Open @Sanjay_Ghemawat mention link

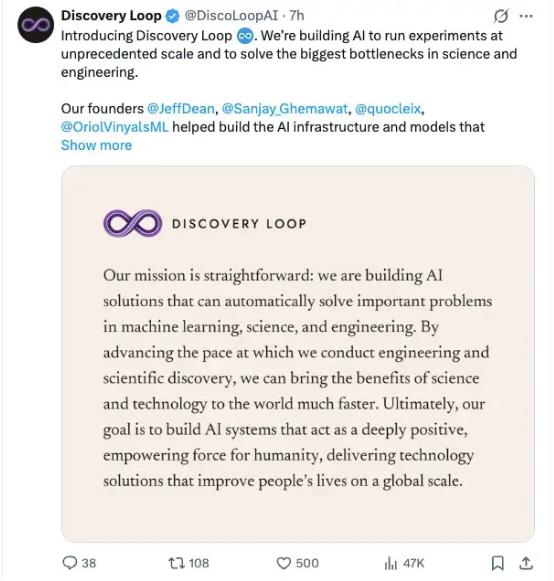285,109
